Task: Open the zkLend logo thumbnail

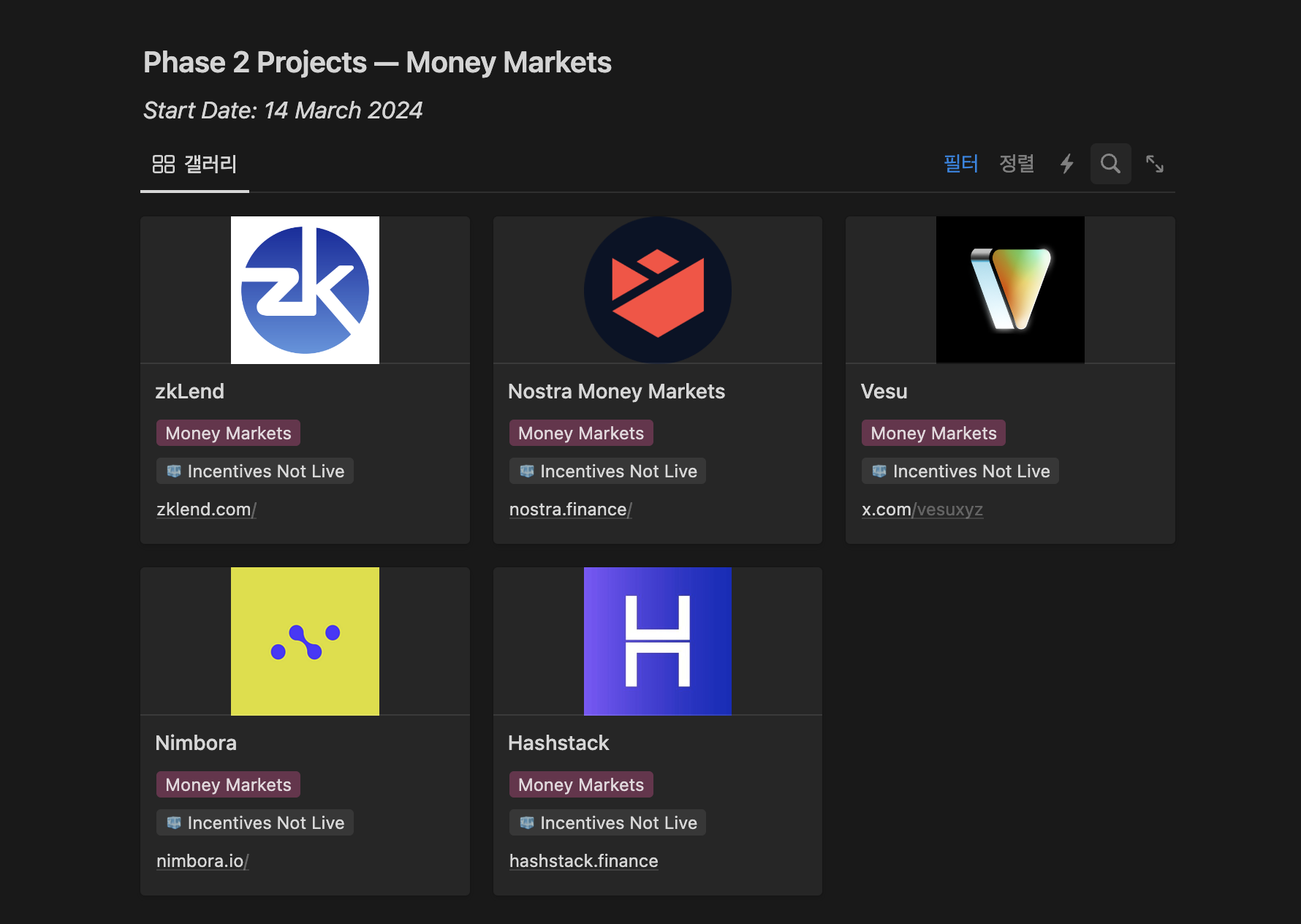Action: tap(305, 290)
